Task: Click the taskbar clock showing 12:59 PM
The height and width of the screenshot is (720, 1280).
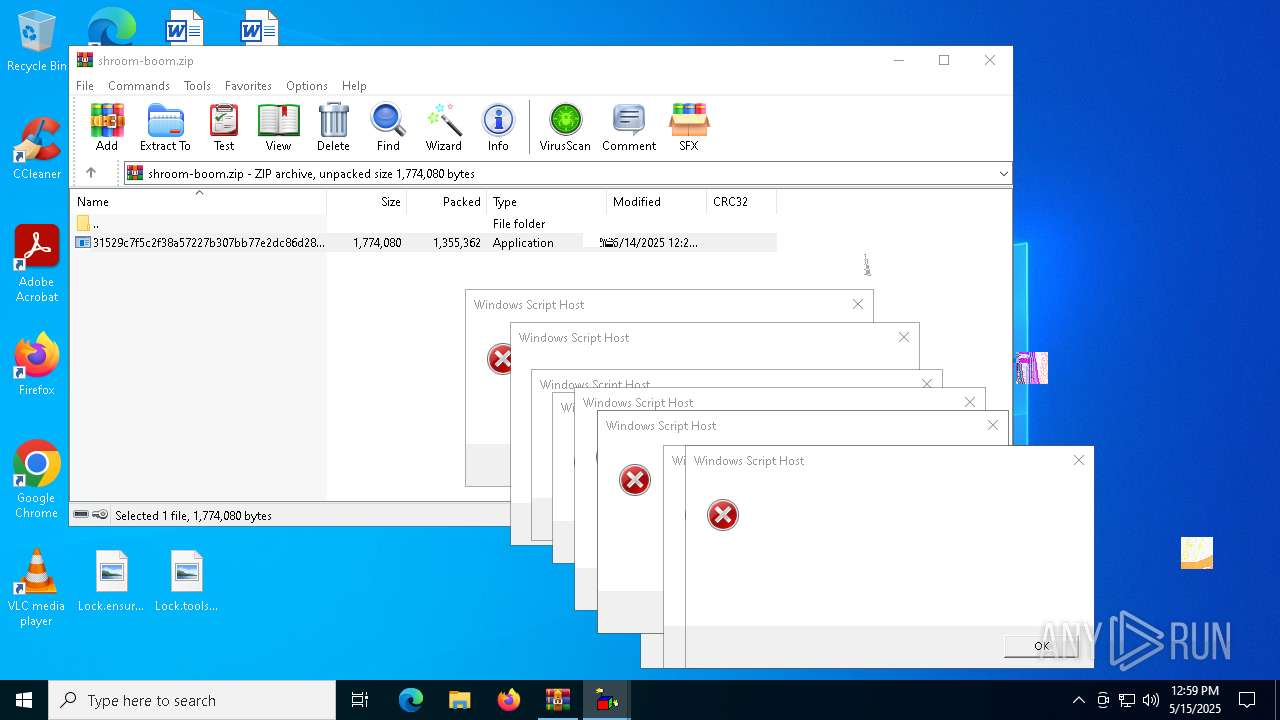Action: (1195, 700)
